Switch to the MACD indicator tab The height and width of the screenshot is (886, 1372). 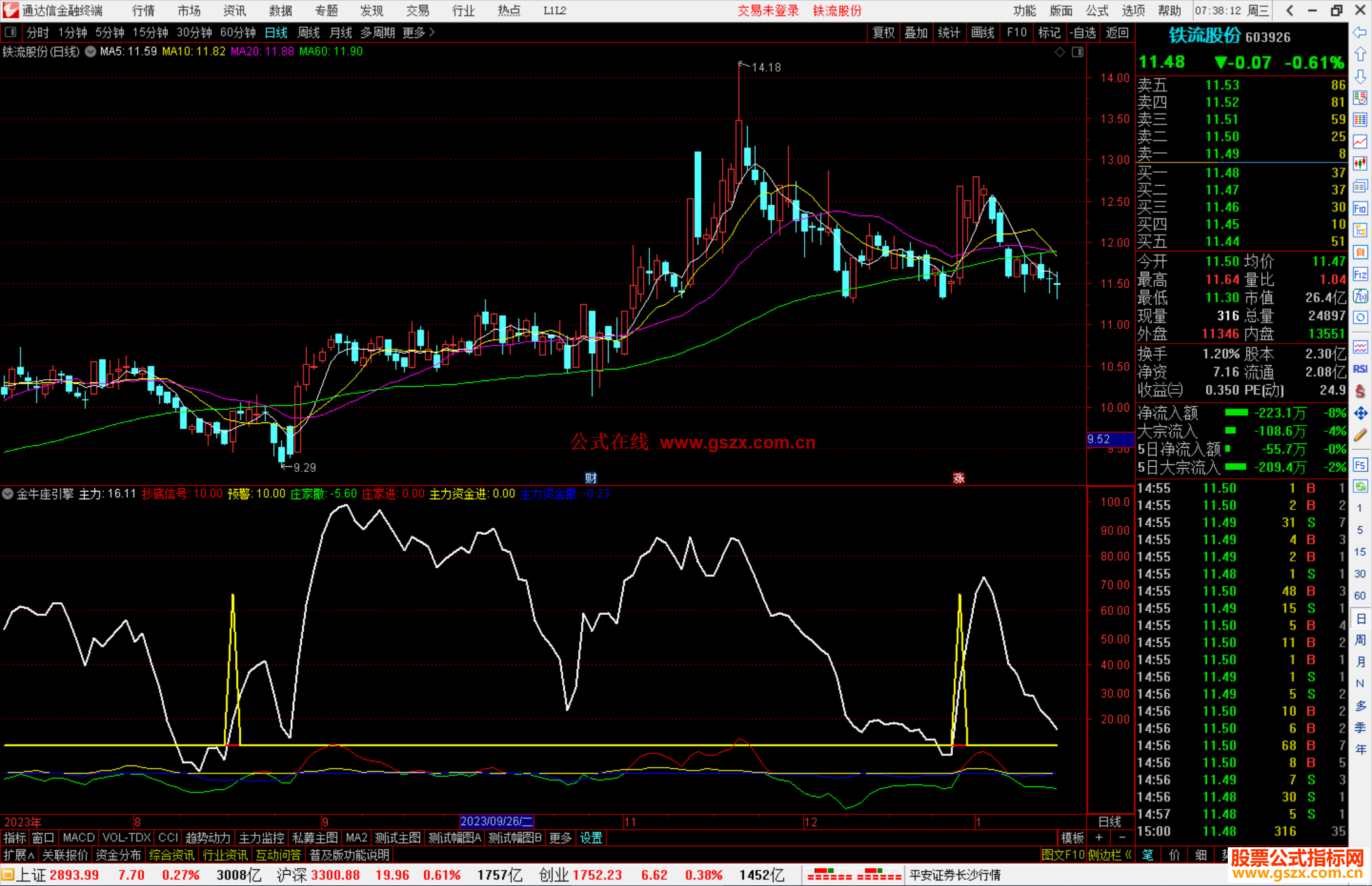[x=78, y=838]
